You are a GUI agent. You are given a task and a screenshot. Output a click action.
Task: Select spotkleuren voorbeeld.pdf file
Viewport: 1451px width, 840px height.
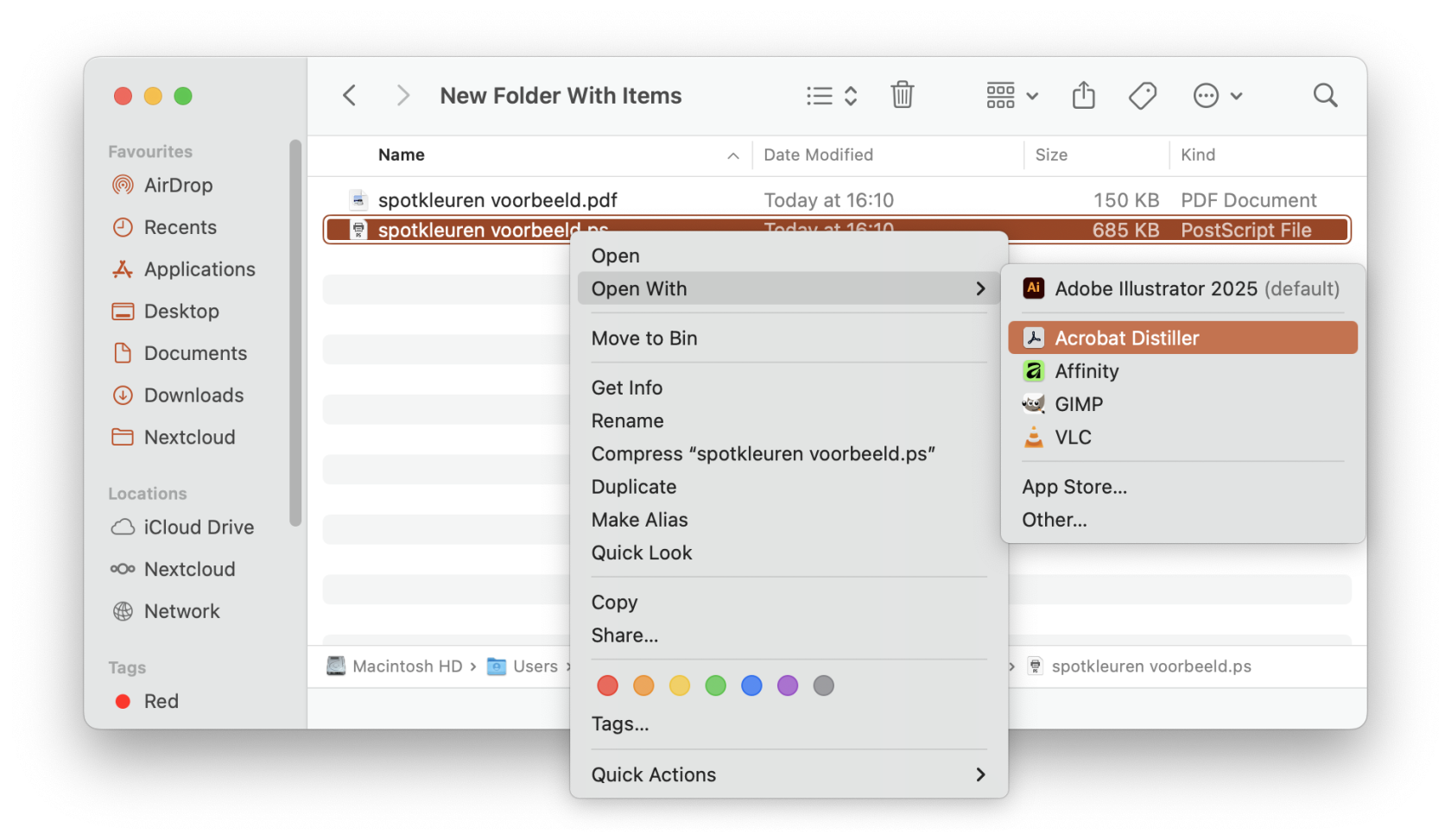pyautogui.click(x=837, y=200)
